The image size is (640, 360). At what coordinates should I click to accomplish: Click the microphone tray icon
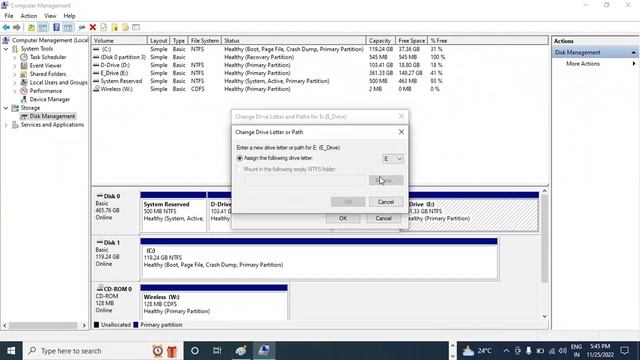click(529, 351)
